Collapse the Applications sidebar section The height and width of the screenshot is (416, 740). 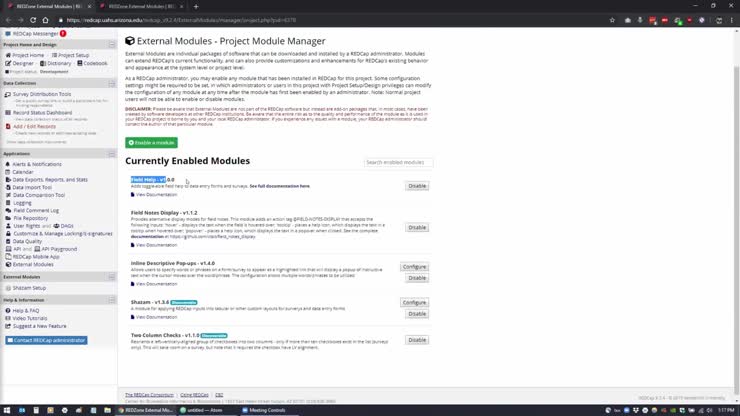(x=113, y=154)
